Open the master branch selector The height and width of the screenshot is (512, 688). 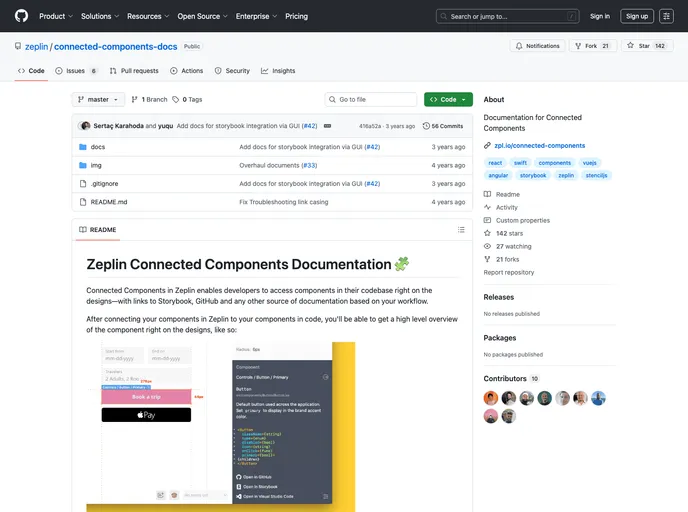pos(98,100)
